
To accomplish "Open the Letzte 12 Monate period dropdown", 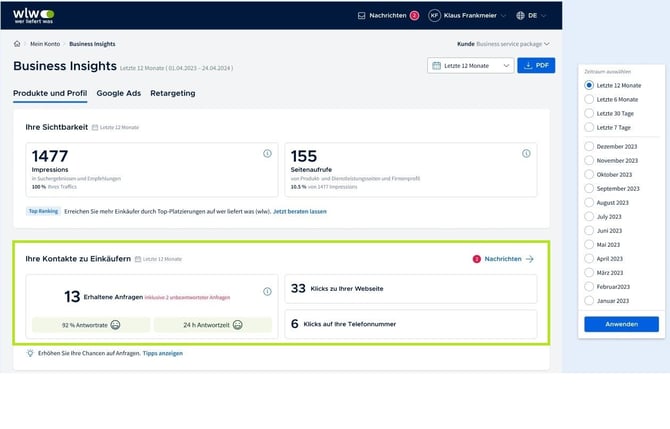I will (470, 66).
